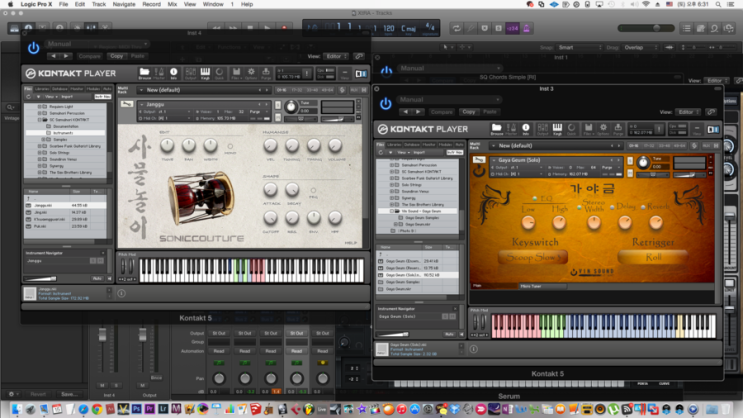Open the Navigate menu in menu bar
Image resolution: width=743 pixels, height=418 pixels.
tap(123, 5)
